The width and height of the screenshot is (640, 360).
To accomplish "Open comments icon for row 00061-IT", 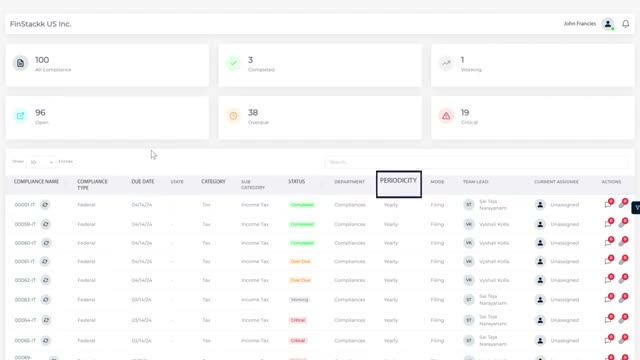I will [609, 260].
